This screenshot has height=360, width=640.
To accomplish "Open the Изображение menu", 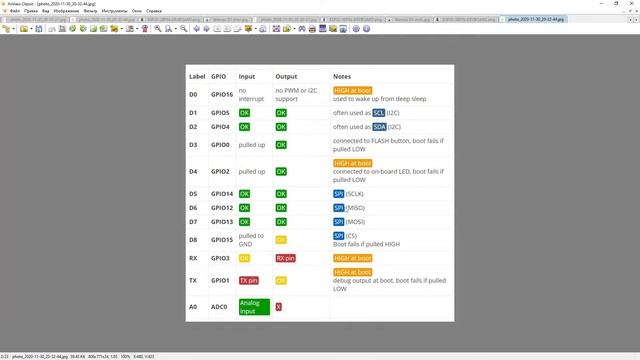I will pos(66,11).
